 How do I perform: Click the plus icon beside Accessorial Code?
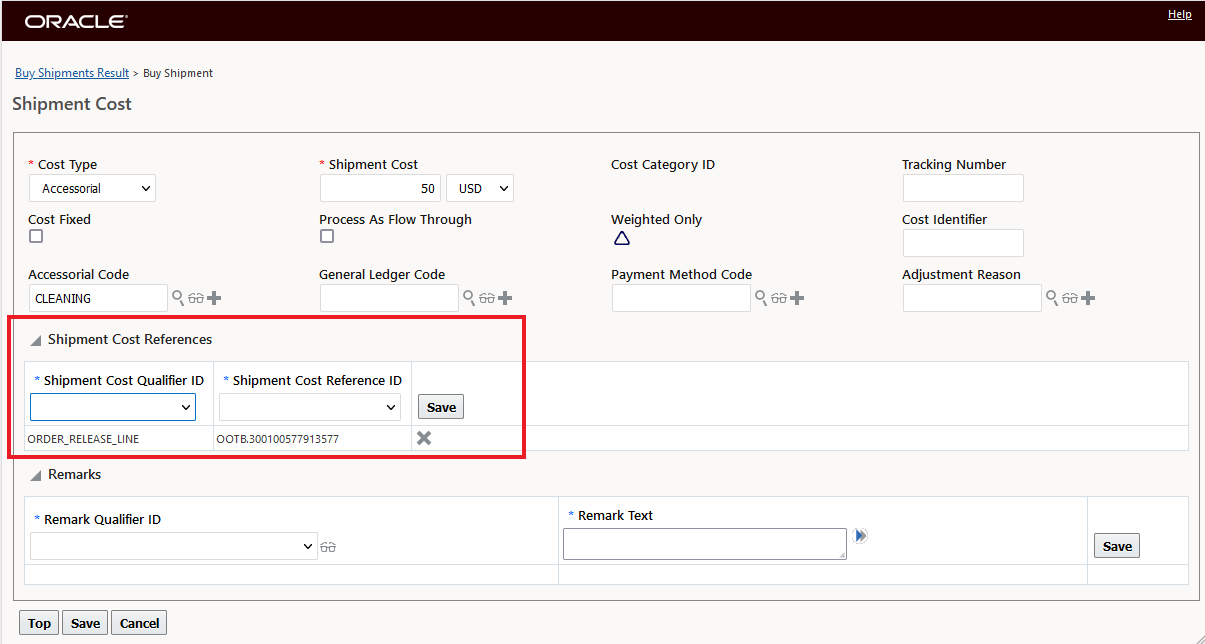(214, 298)
